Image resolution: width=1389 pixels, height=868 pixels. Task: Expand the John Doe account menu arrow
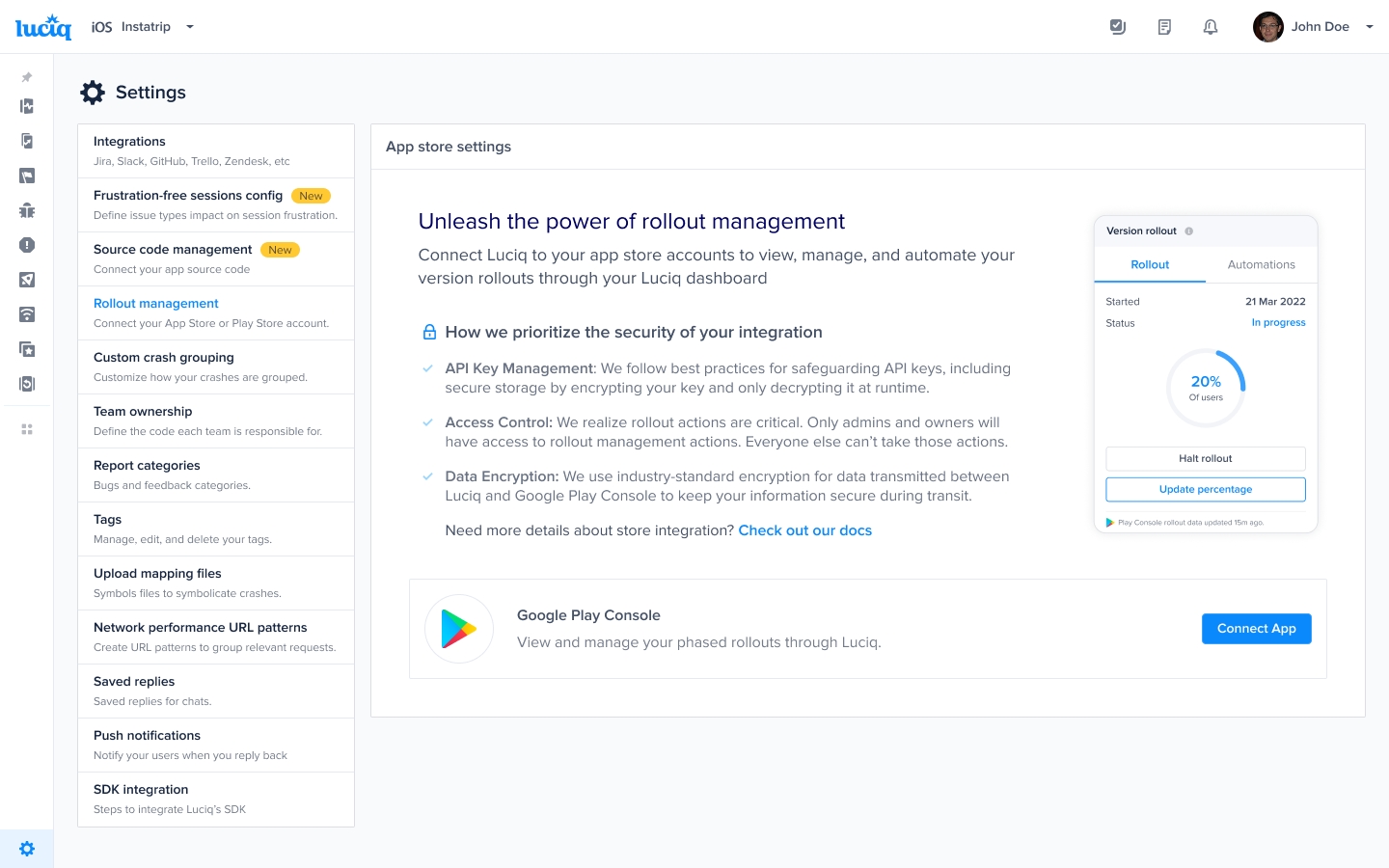tap(1369, 27)
